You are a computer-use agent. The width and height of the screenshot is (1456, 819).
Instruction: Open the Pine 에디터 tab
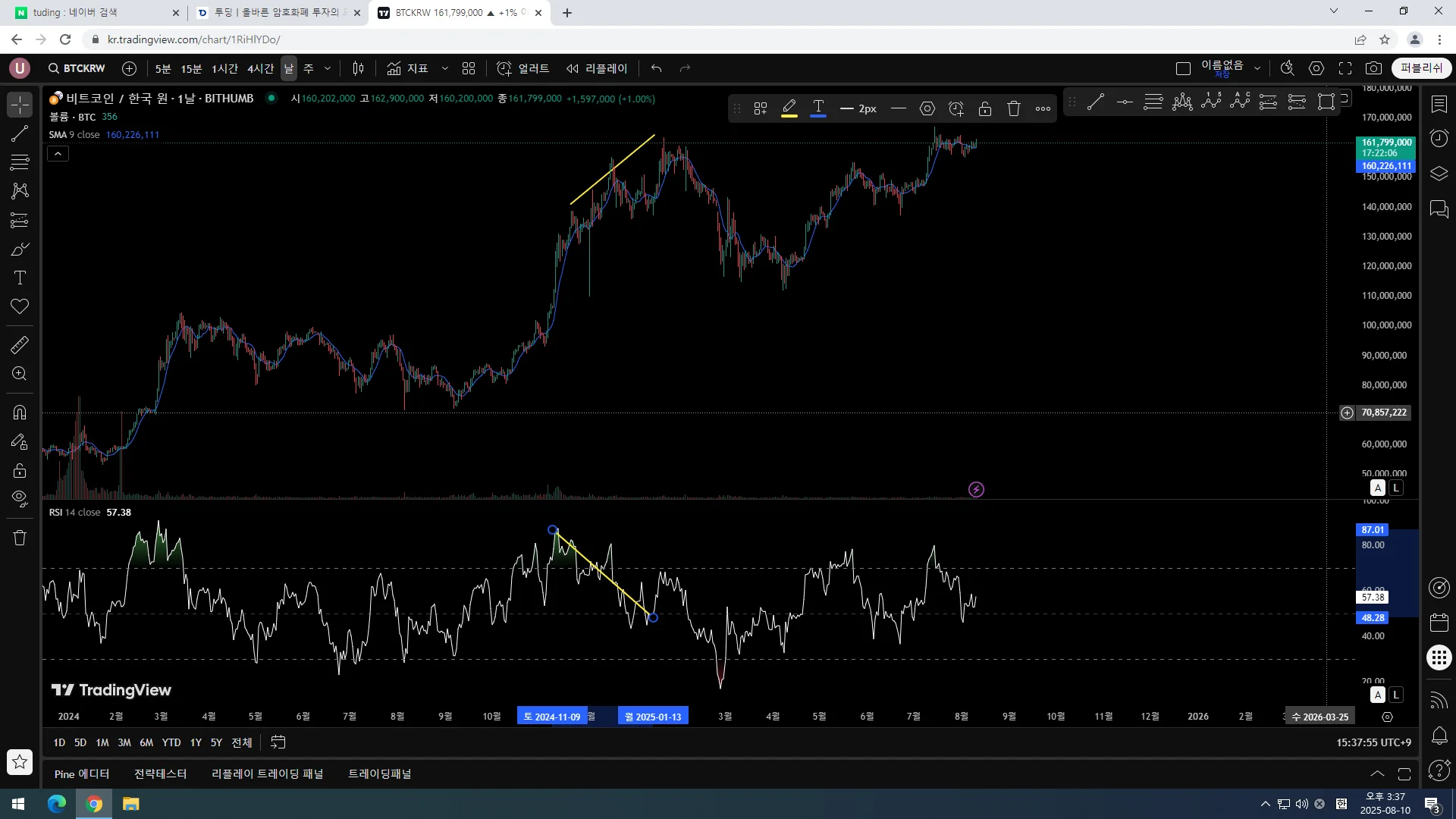click(x=82, y=773)
